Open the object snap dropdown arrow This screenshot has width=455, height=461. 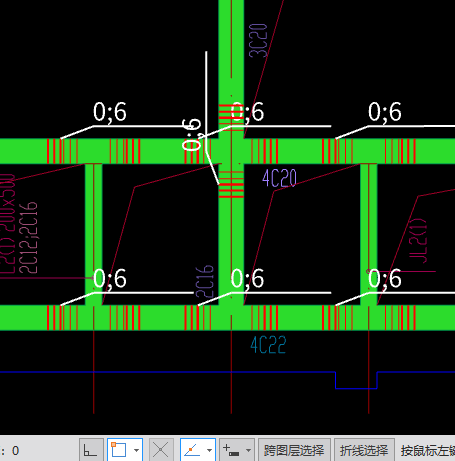pos(137,450)
